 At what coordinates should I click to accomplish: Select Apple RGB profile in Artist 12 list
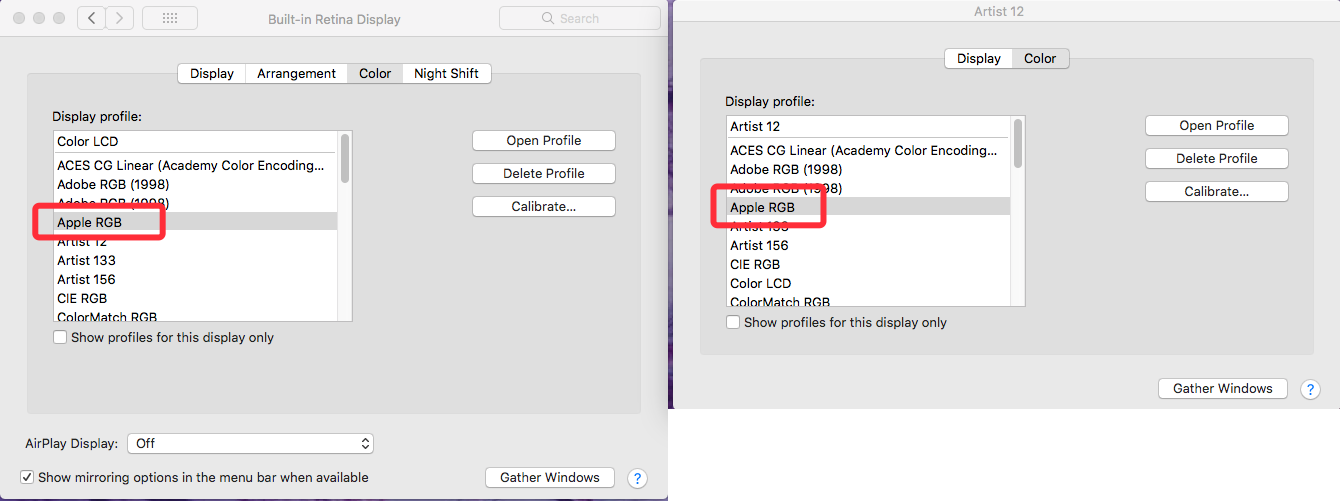(868, 207)
